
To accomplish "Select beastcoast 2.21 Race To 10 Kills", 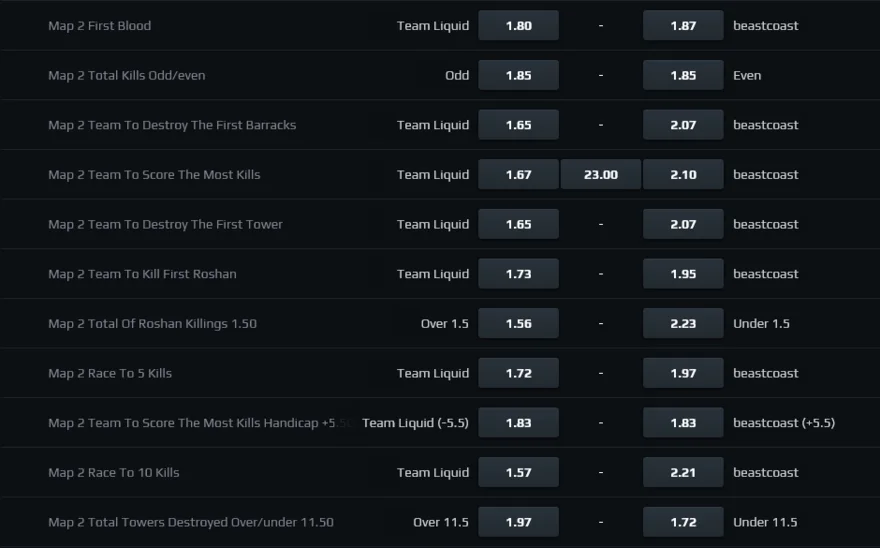I will click(683, 473).
